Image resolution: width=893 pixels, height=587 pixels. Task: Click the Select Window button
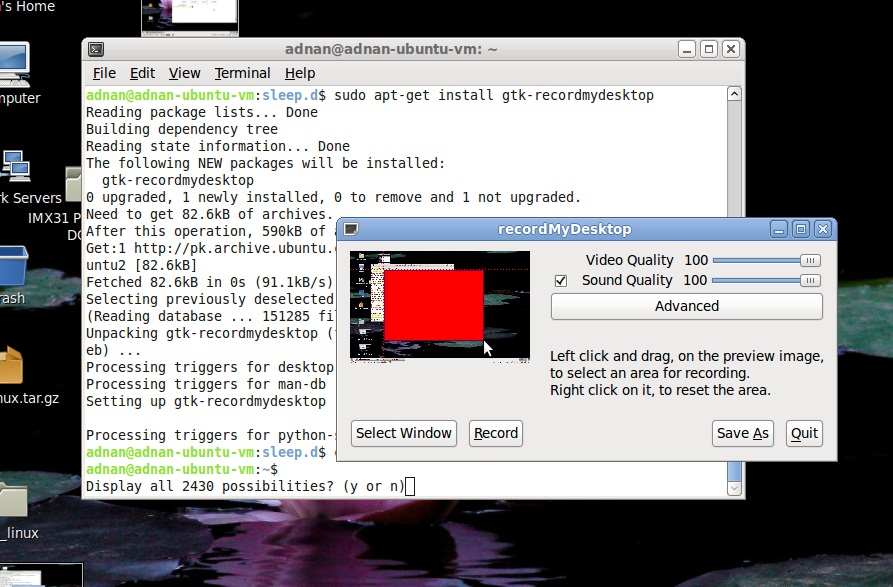coord(404,433)
